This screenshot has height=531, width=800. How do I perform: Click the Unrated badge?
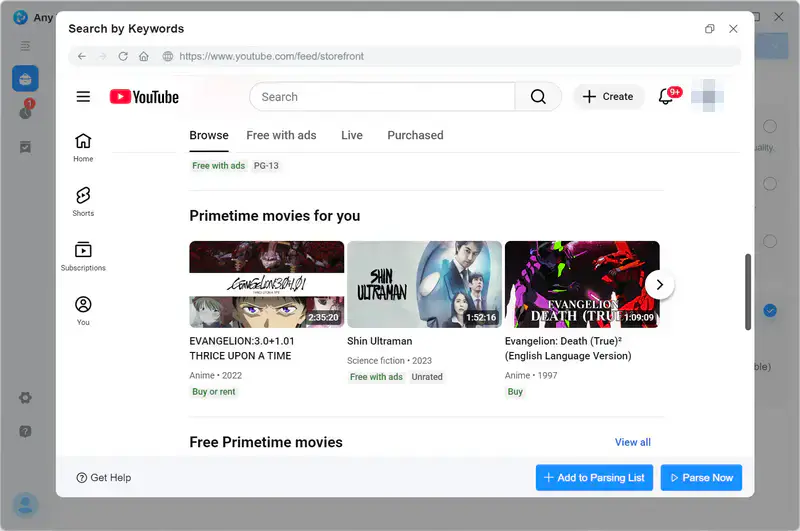click(427, 377)
